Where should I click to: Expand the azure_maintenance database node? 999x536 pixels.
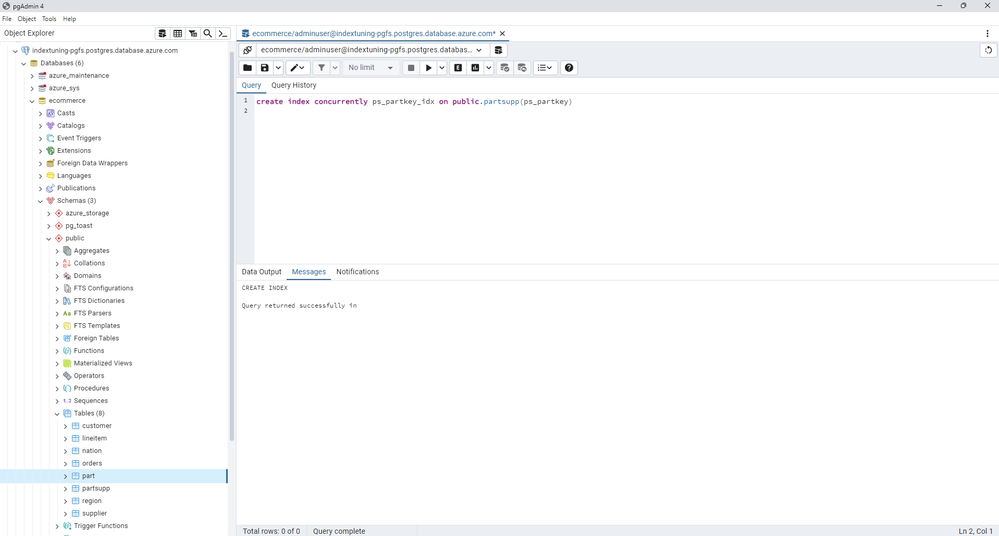tap(32, 76)
